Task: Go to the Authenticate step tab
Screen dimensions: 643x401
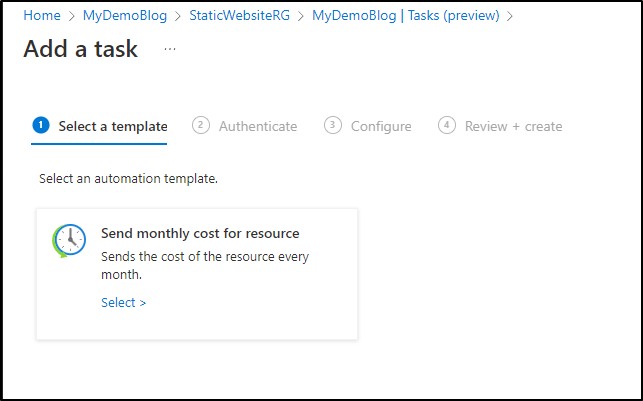Action: pyautogui.click(x=245, y=126)
